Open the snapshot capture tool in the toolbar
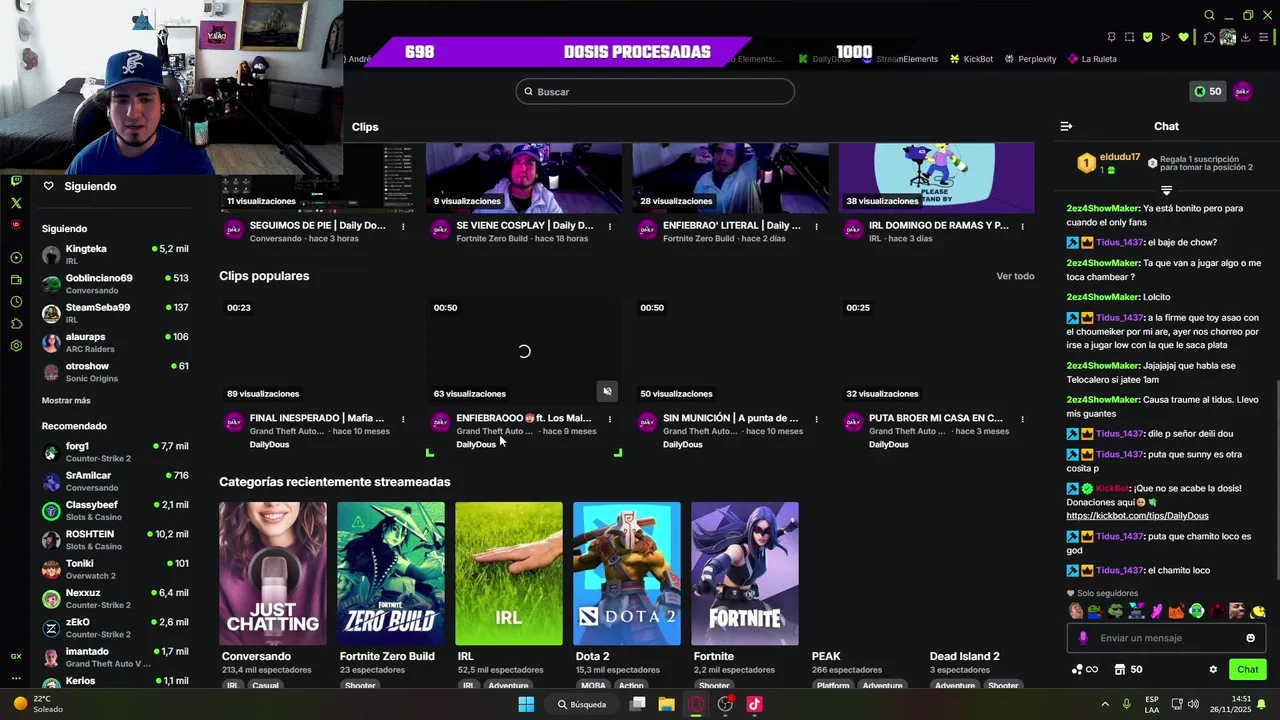1280x720 pixels. (x=1129, y=37)
